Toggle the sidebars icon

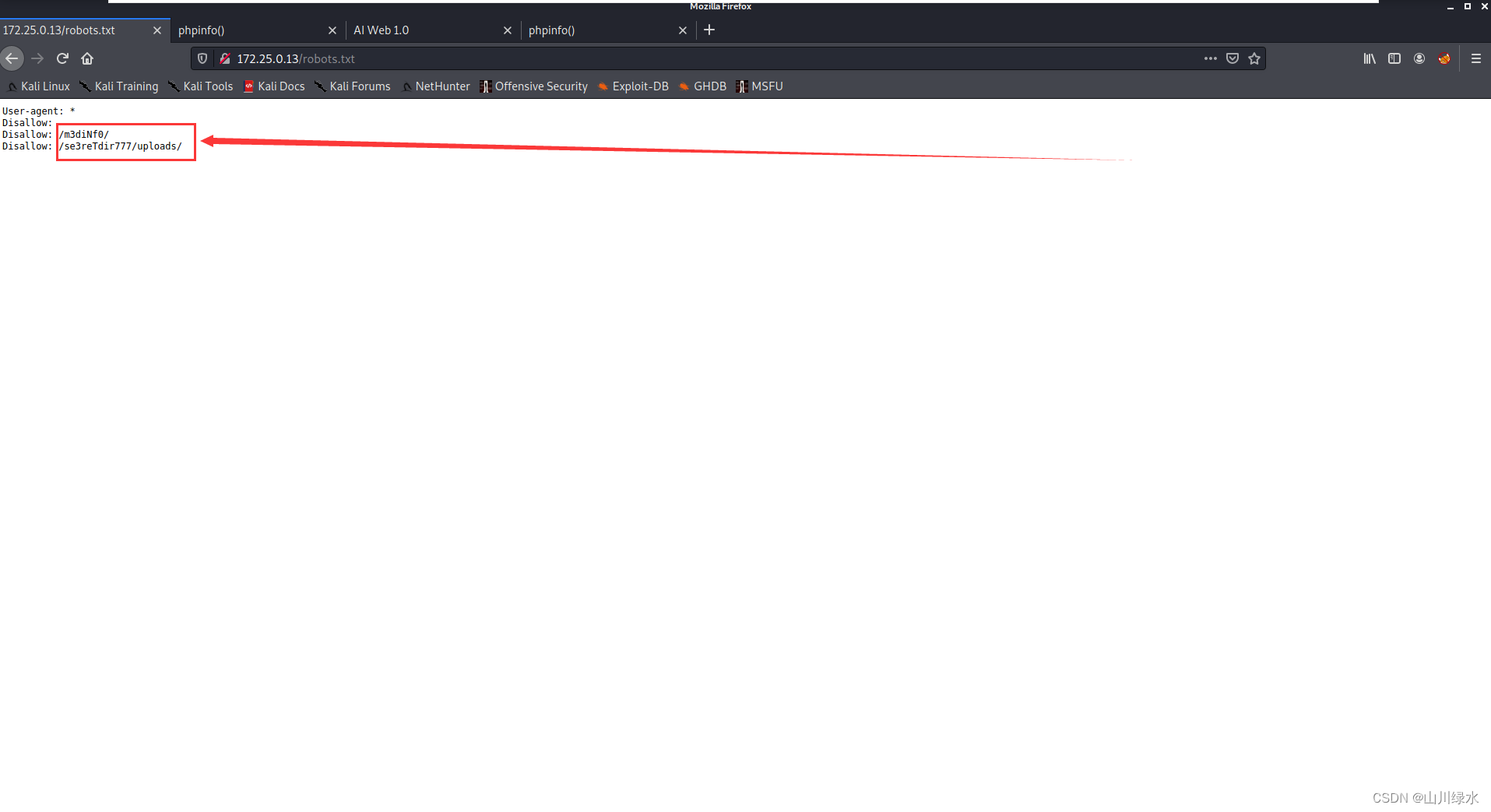coord(1394,58)
